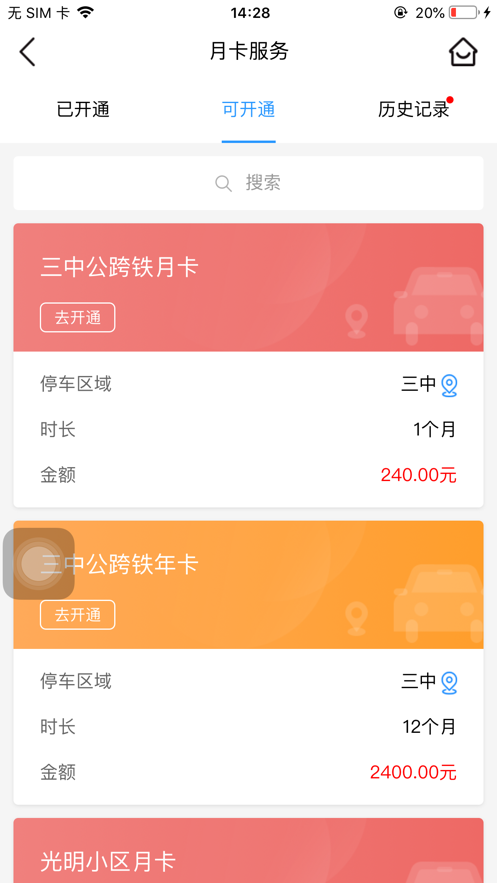497x883 pixels.
Task: Switch to 已开通 tab
Action: click(x=83, y=110)
